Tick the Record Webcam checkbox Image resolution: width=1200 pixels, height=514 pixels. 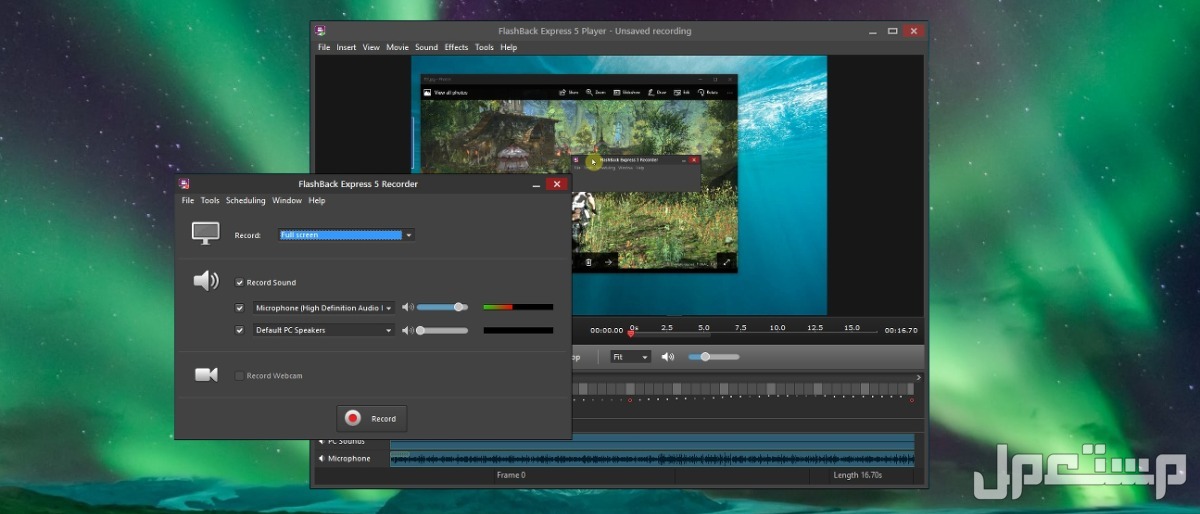coord(239,376)
